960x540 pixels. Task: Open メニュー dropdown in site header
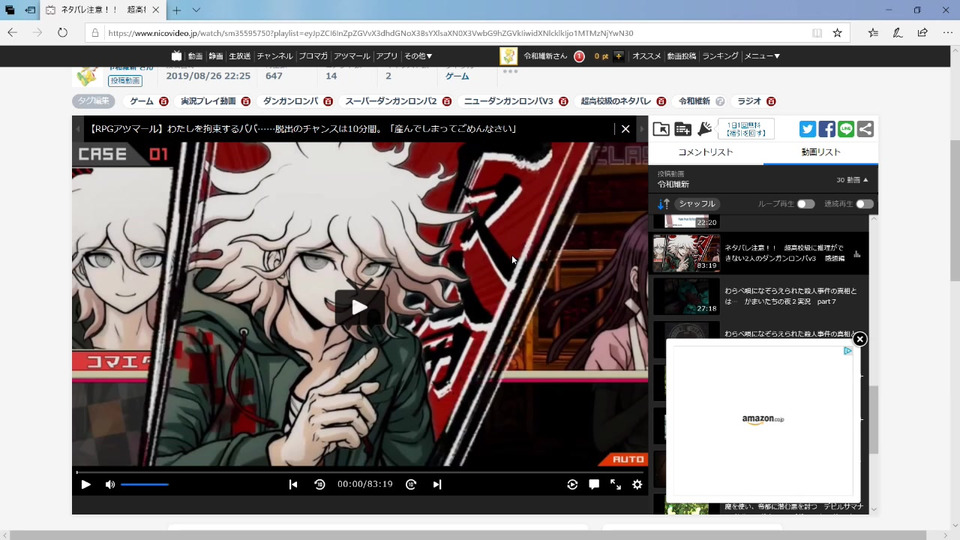(762, 56)
